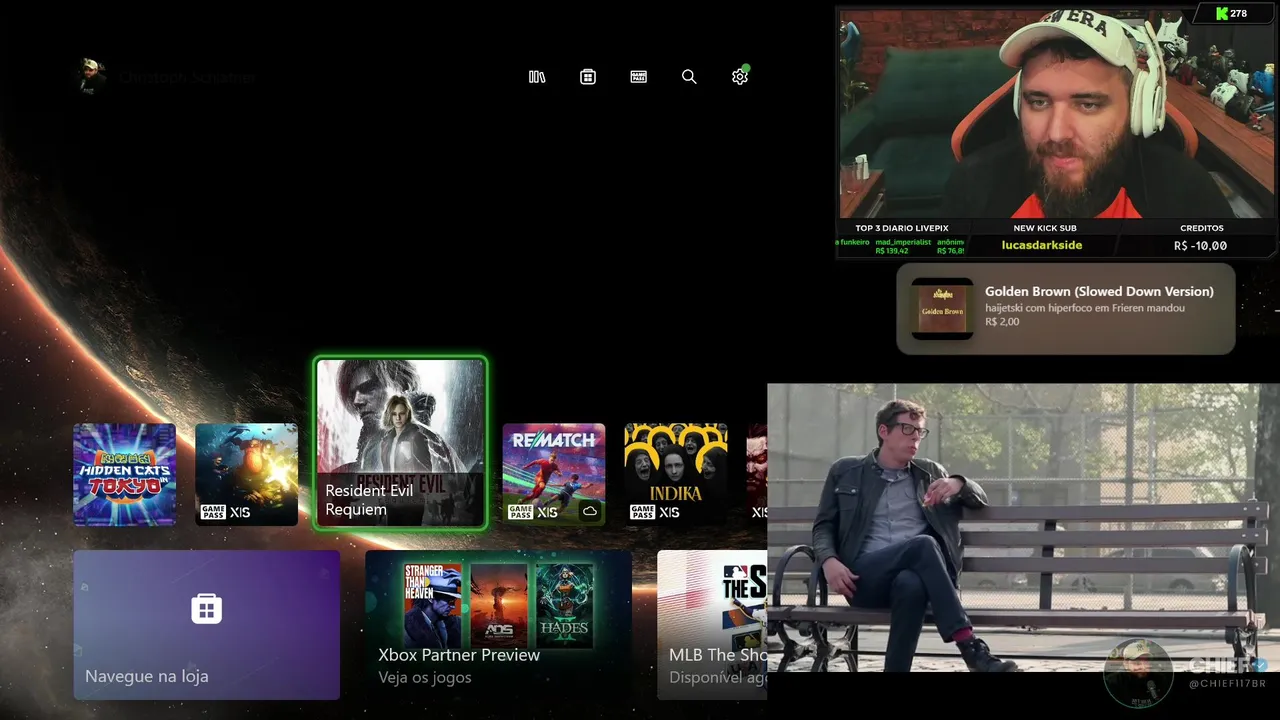Click the store bag icon on Navegue na loja
Screen dimensions: 1280x720
coord(206,608)
